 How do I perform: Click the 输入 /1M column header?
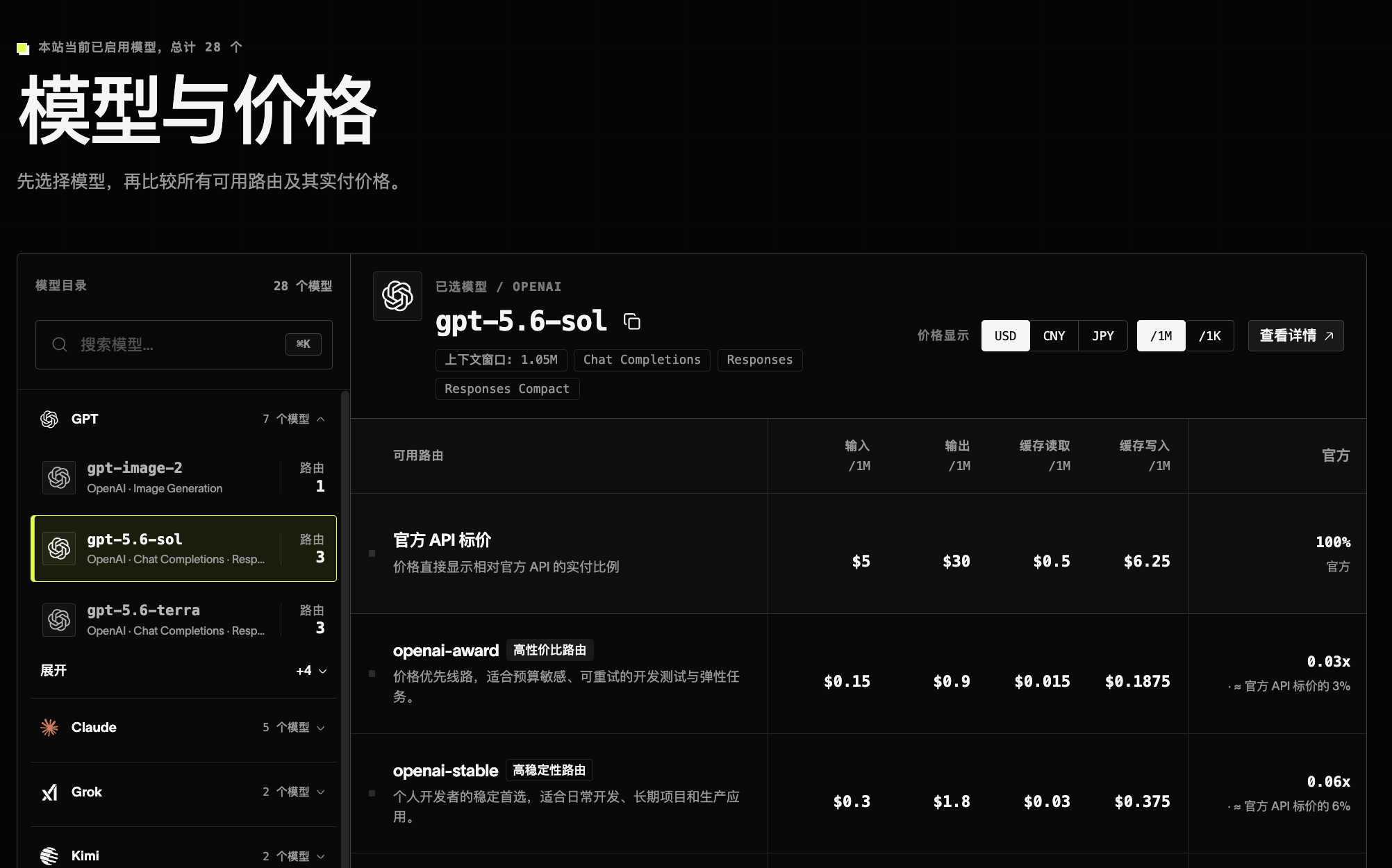pyautogui.click(x=858, y=456)
